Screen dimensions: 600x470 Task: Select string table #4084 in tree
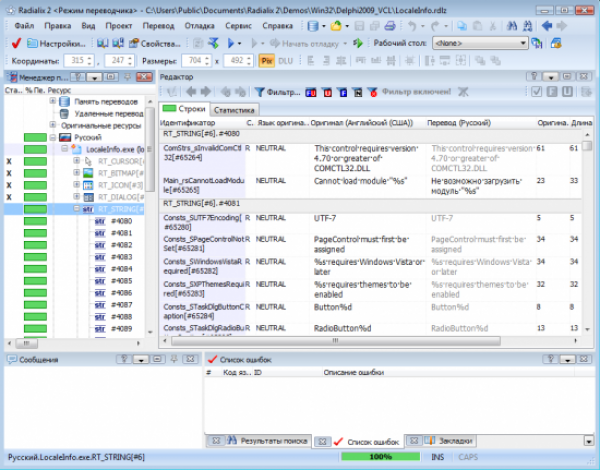pos(121,269)
